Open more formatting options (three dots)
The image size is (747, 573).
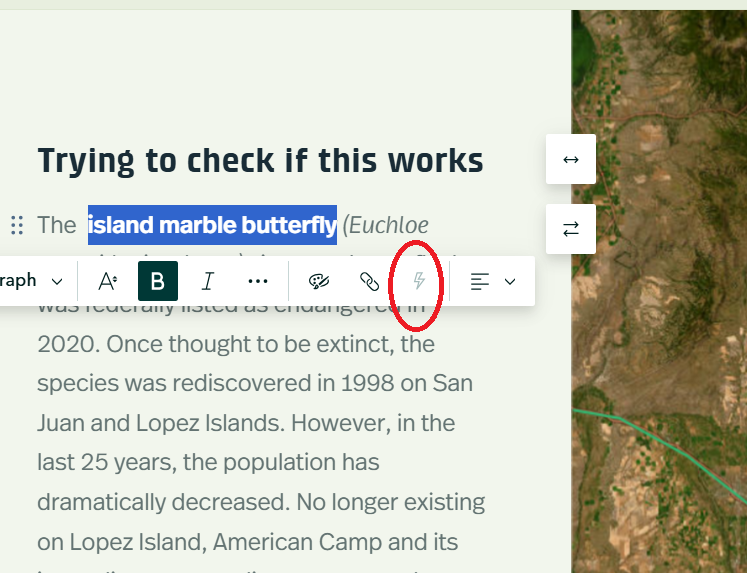(258, 281)
